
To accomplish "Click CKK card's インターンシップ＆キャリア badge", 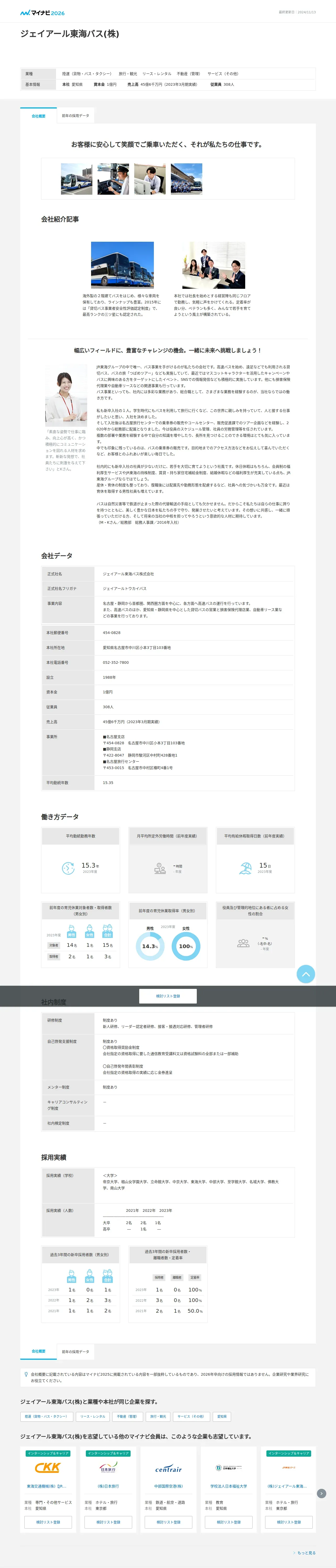I will click(x=48, y=1453).
